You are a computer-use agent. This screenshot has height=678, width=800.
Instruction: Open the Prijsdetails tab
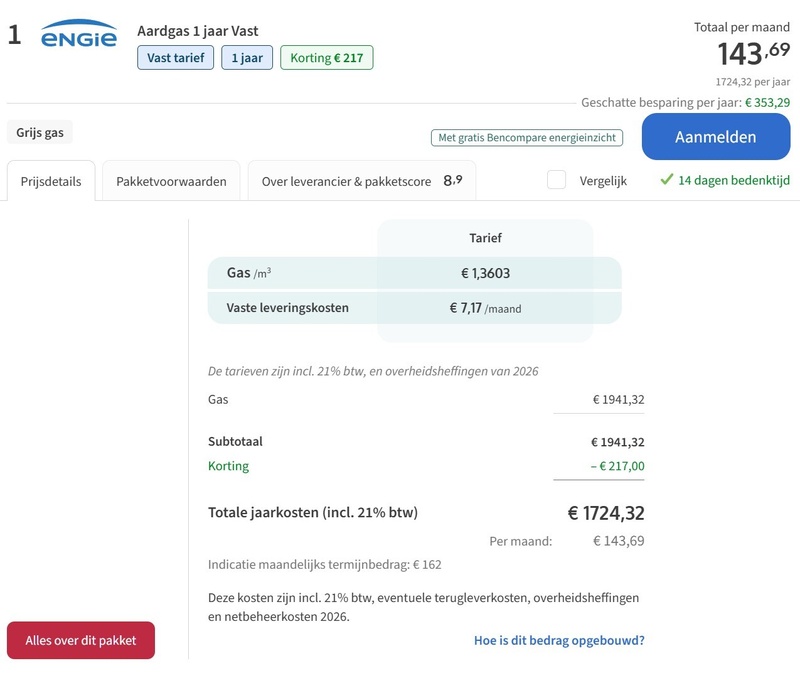click(x=51, y=181)
